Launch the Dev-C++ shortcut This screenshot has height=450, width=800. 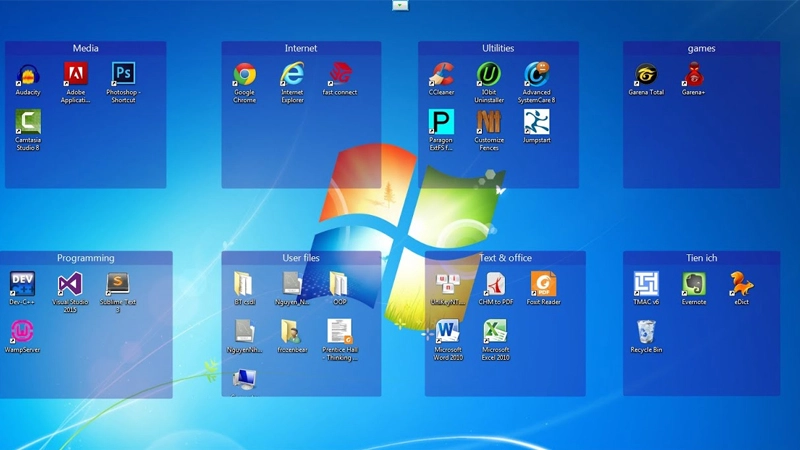pos(22,284)
